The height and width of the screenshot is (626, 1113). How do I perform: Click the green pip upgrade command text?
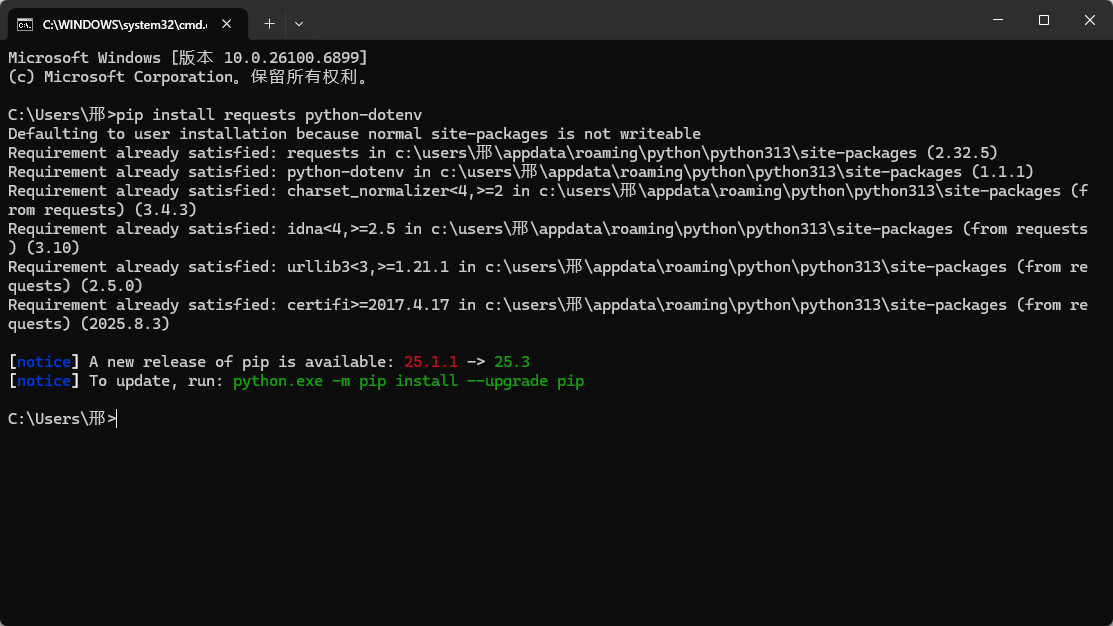(x=408, y=381)
